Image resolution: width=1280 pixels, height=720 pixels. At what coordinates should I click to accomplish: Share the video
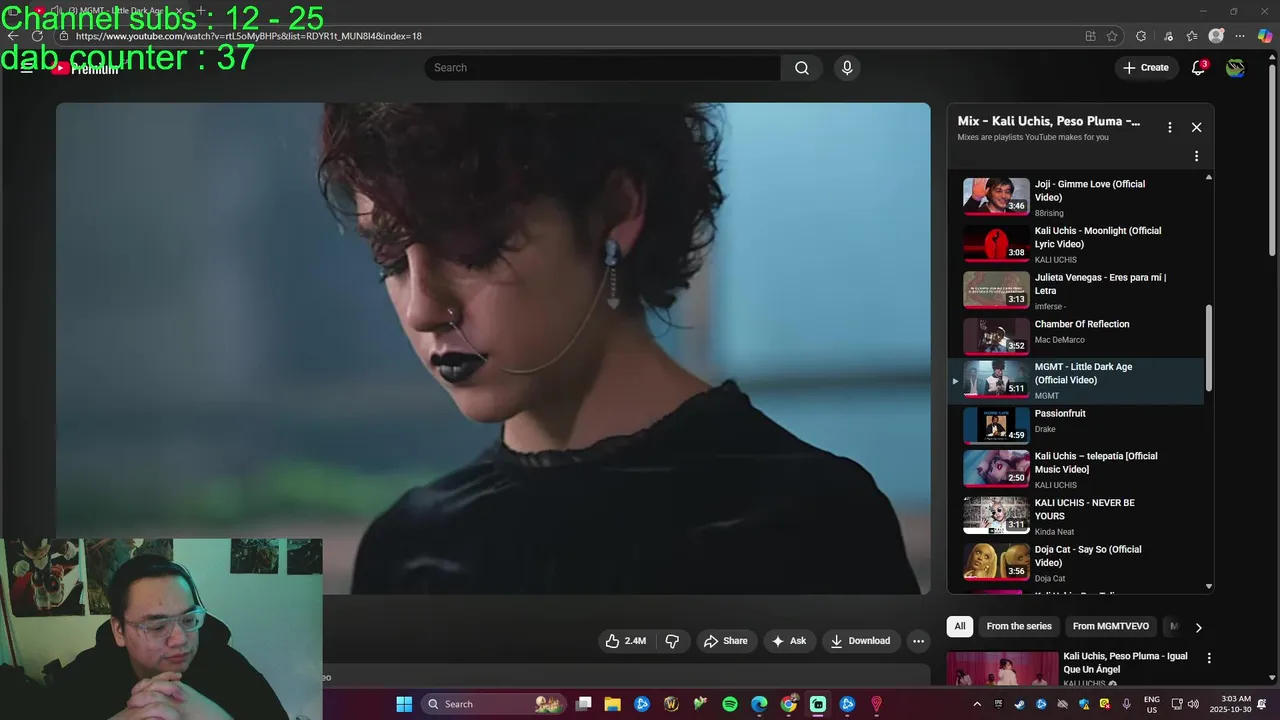725,641
